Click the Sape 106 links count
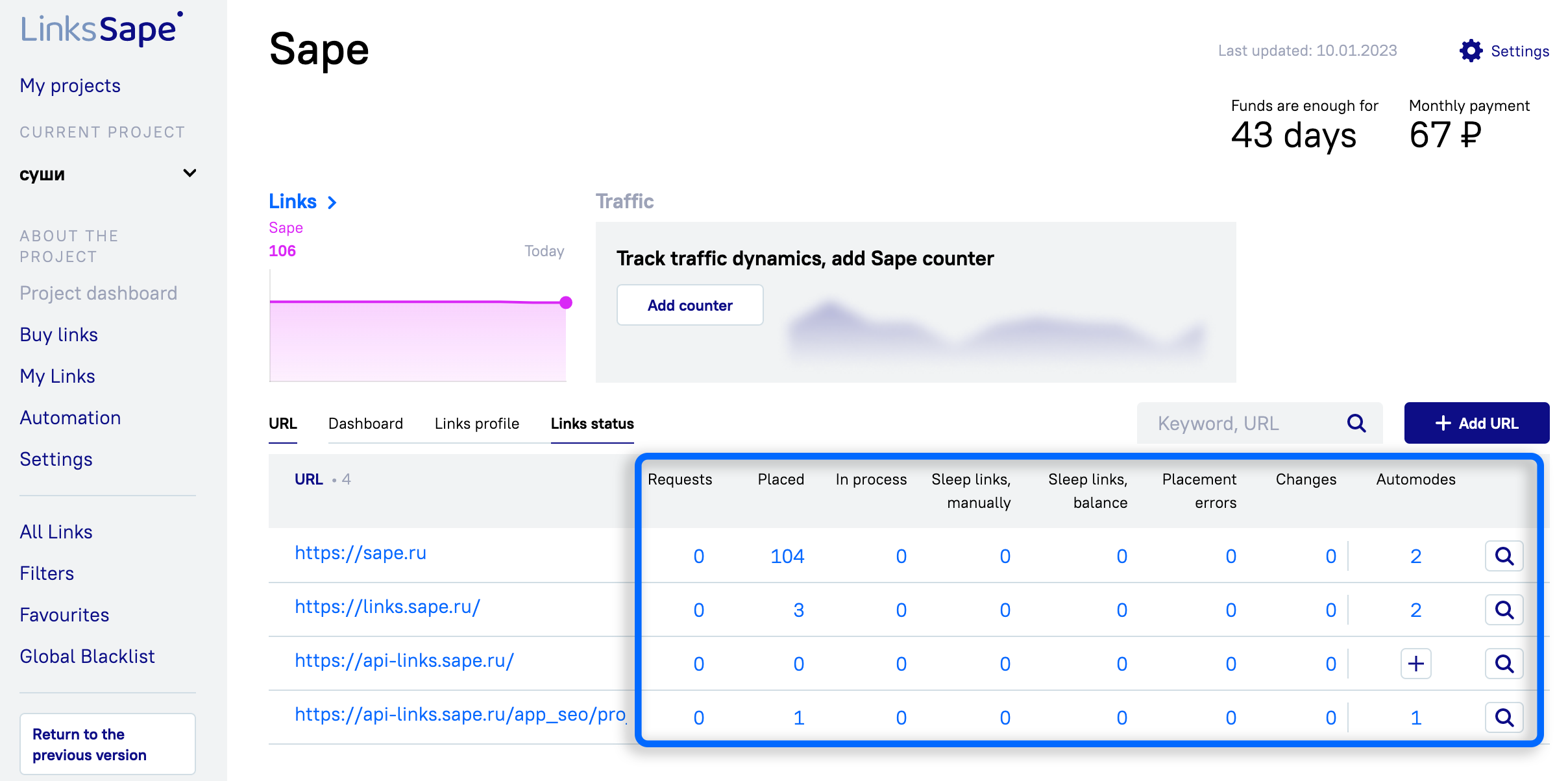The image size is (1568, 781). coord(282,251)
